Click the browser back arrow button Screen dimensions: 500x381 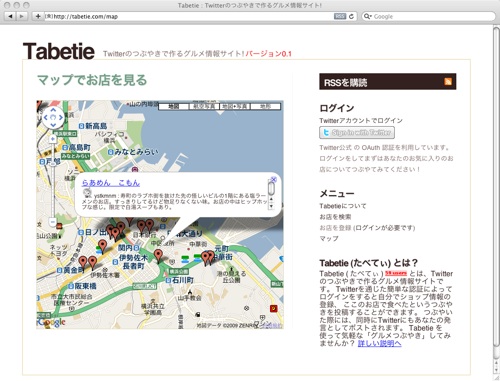10,16
